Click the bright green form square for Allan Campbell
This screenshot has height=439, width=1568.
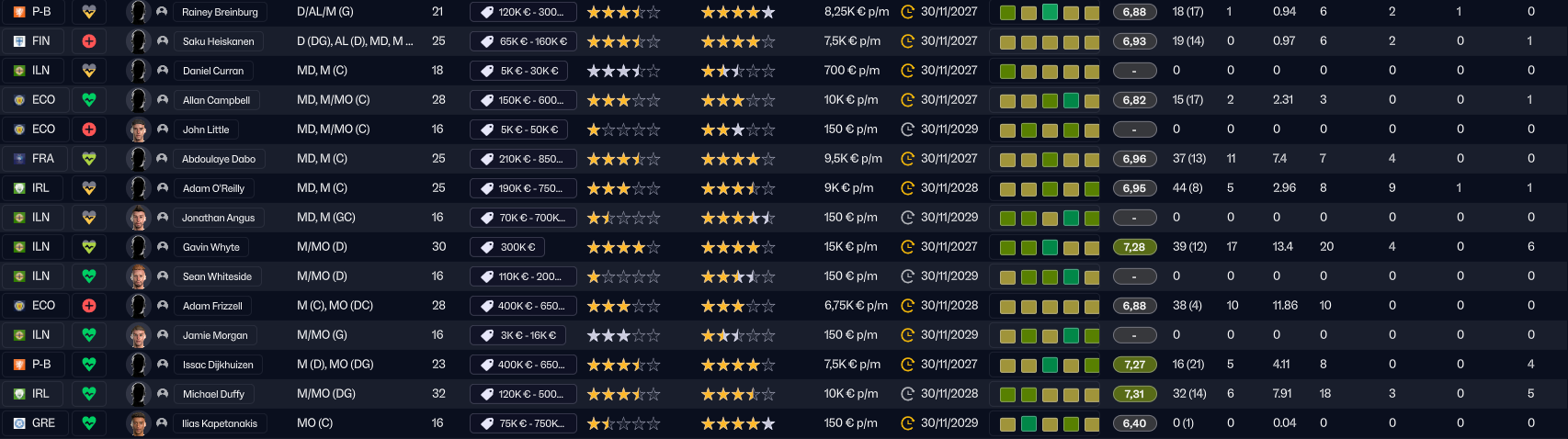[x=1071, y=101]
